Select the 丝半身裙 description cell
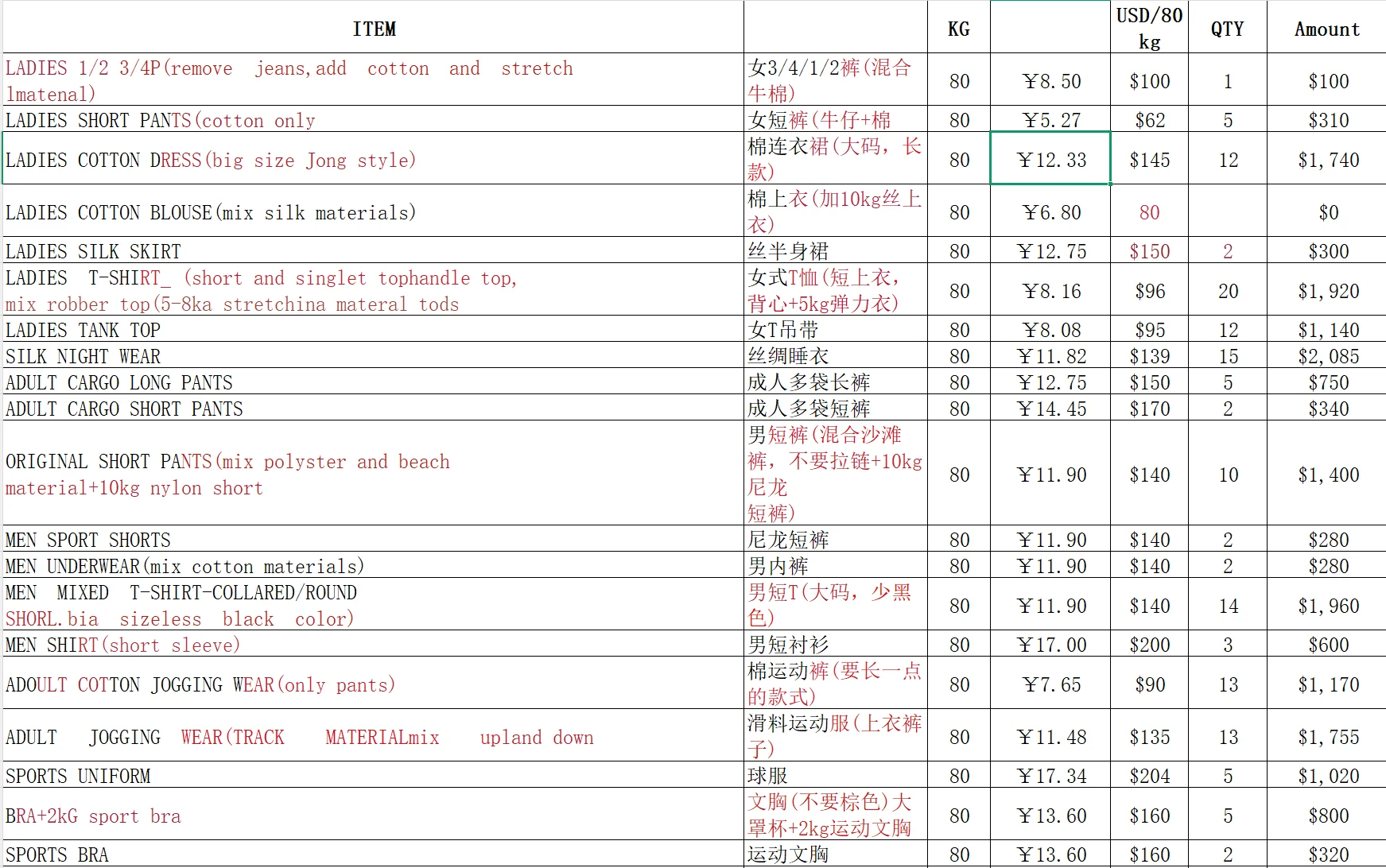 pos(835,250)
